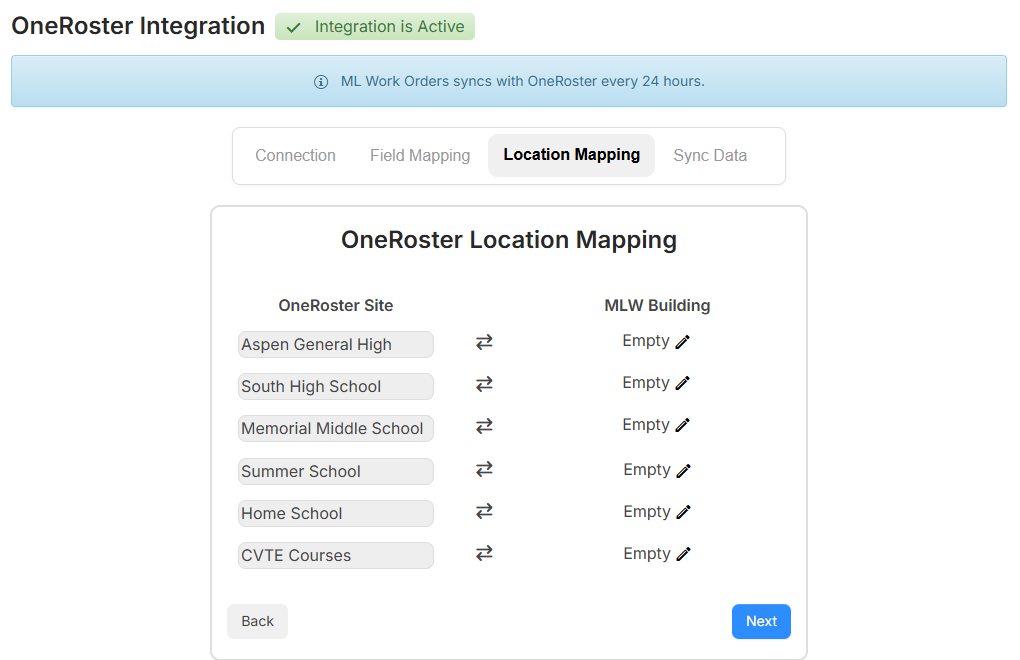
Task: Click the edit pencil next to Home School
Action: point(683,511)
